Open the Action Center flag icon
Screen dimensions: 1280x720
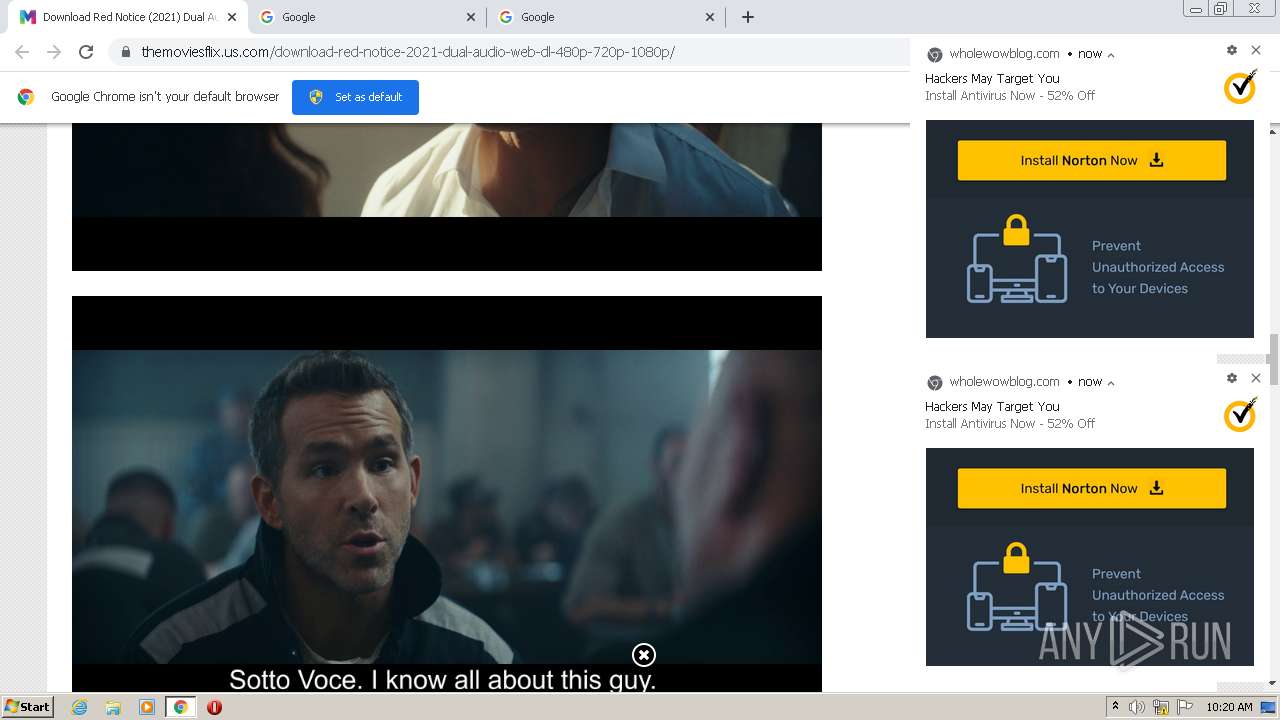coord(1185,707)
